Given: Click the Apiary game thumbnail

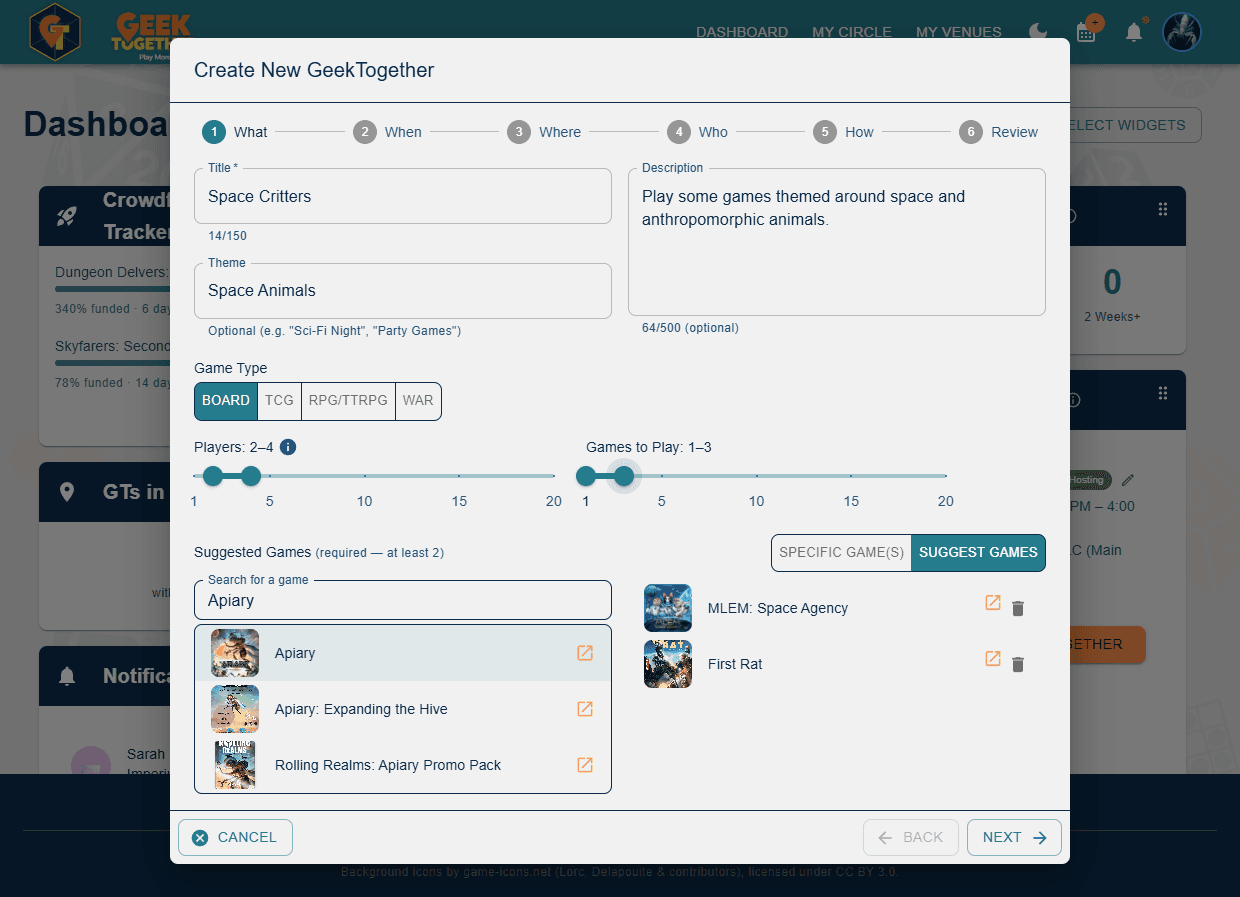Looking at the screenshot, I should [235, 653].
